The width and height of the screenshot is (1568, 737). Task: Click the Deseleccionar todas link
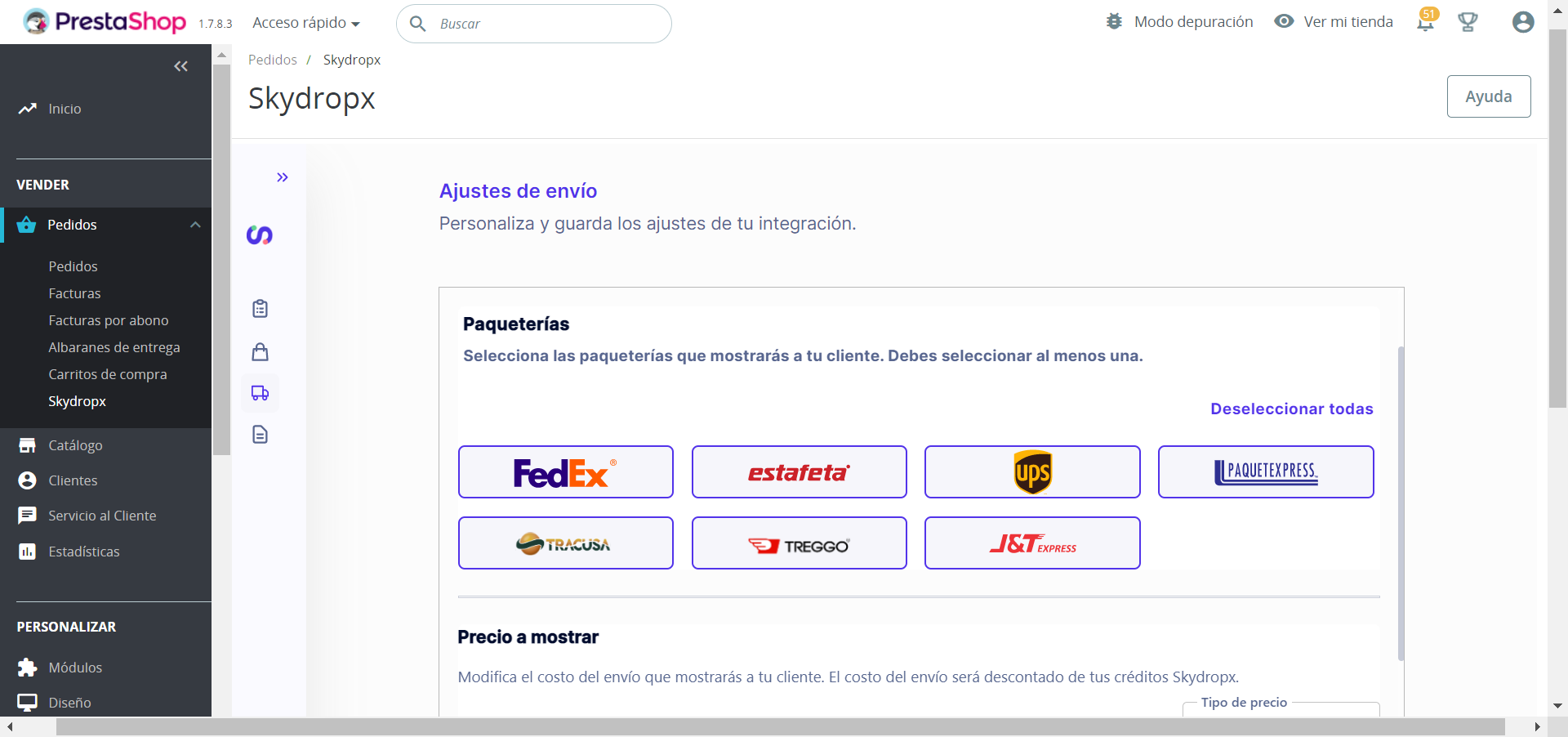coord(1292,409)
